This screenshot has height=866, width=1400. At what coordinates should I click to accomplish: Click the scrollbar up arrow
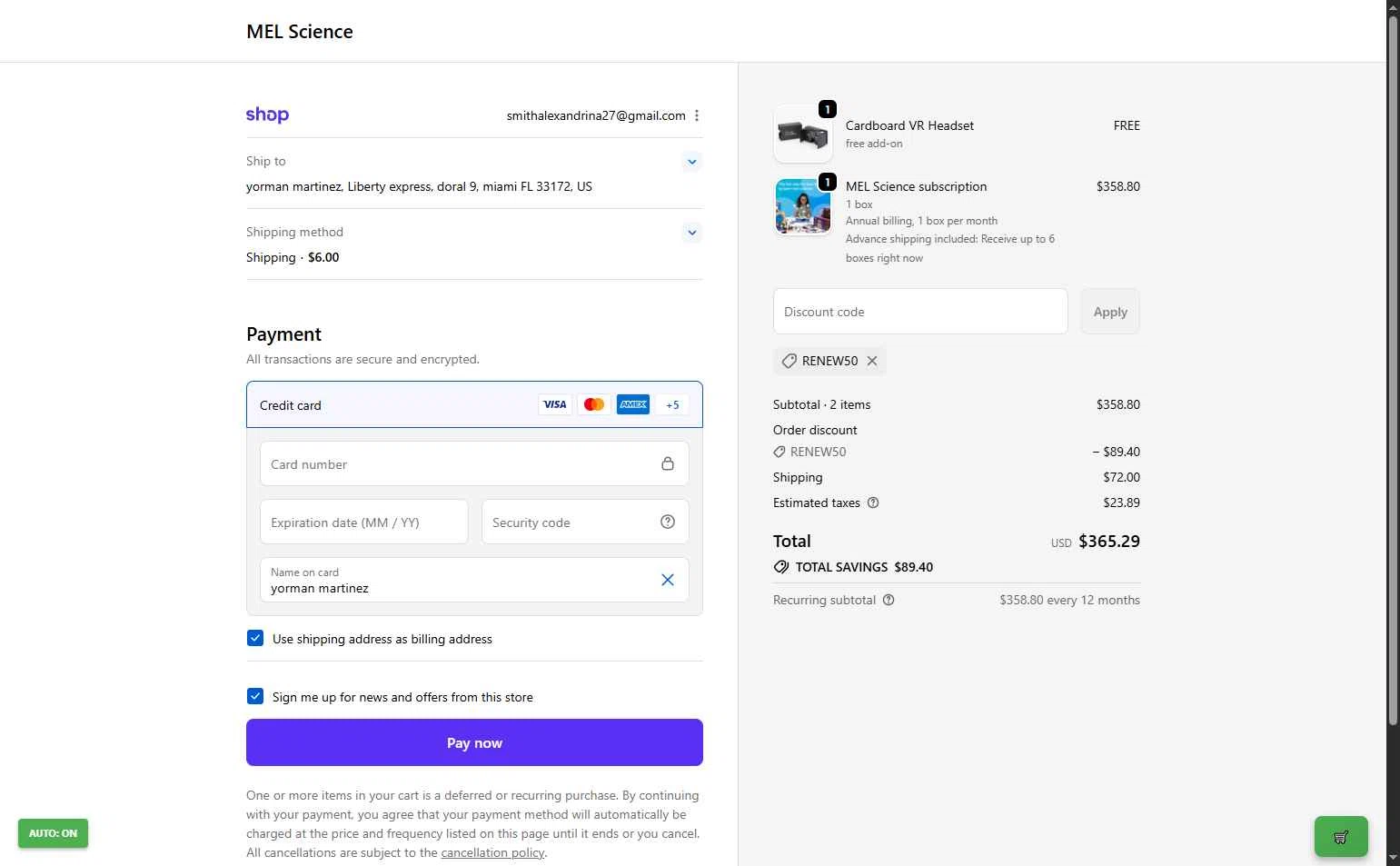pyautogui.click(x=1393, y=7)
